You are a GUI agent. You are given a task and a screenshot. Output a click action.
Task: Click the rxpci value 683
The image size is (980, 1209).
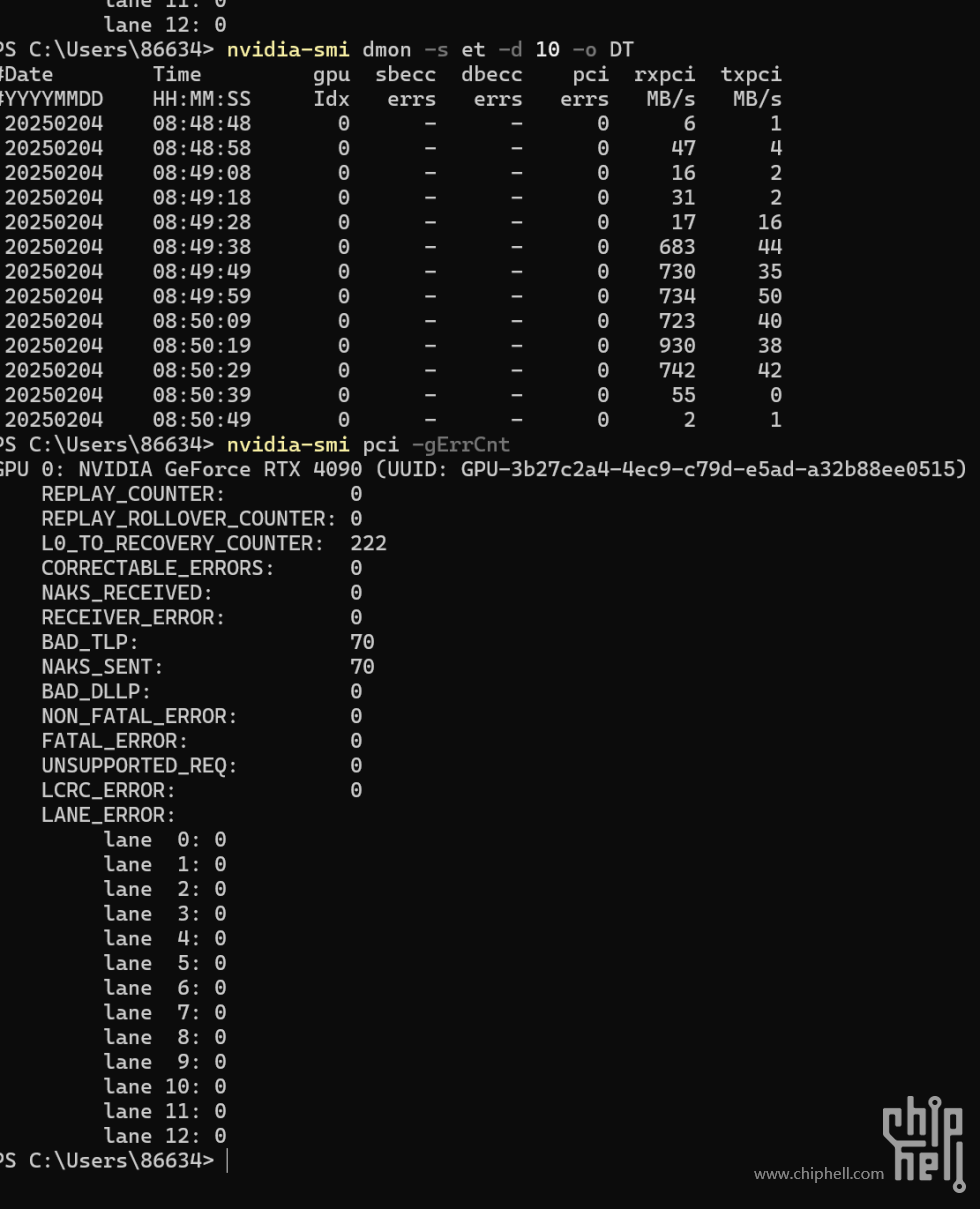coord(677,247)
